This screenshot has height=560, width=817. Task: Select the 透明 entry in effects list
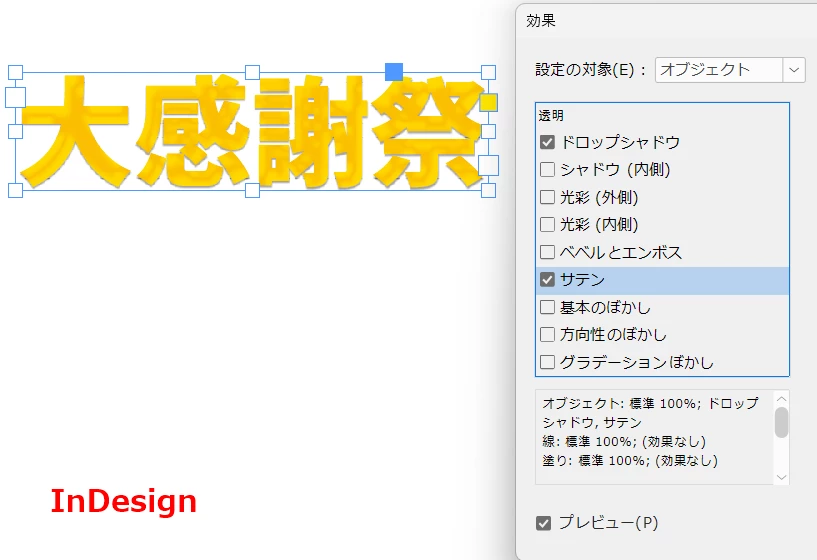(x=551, y=115)
